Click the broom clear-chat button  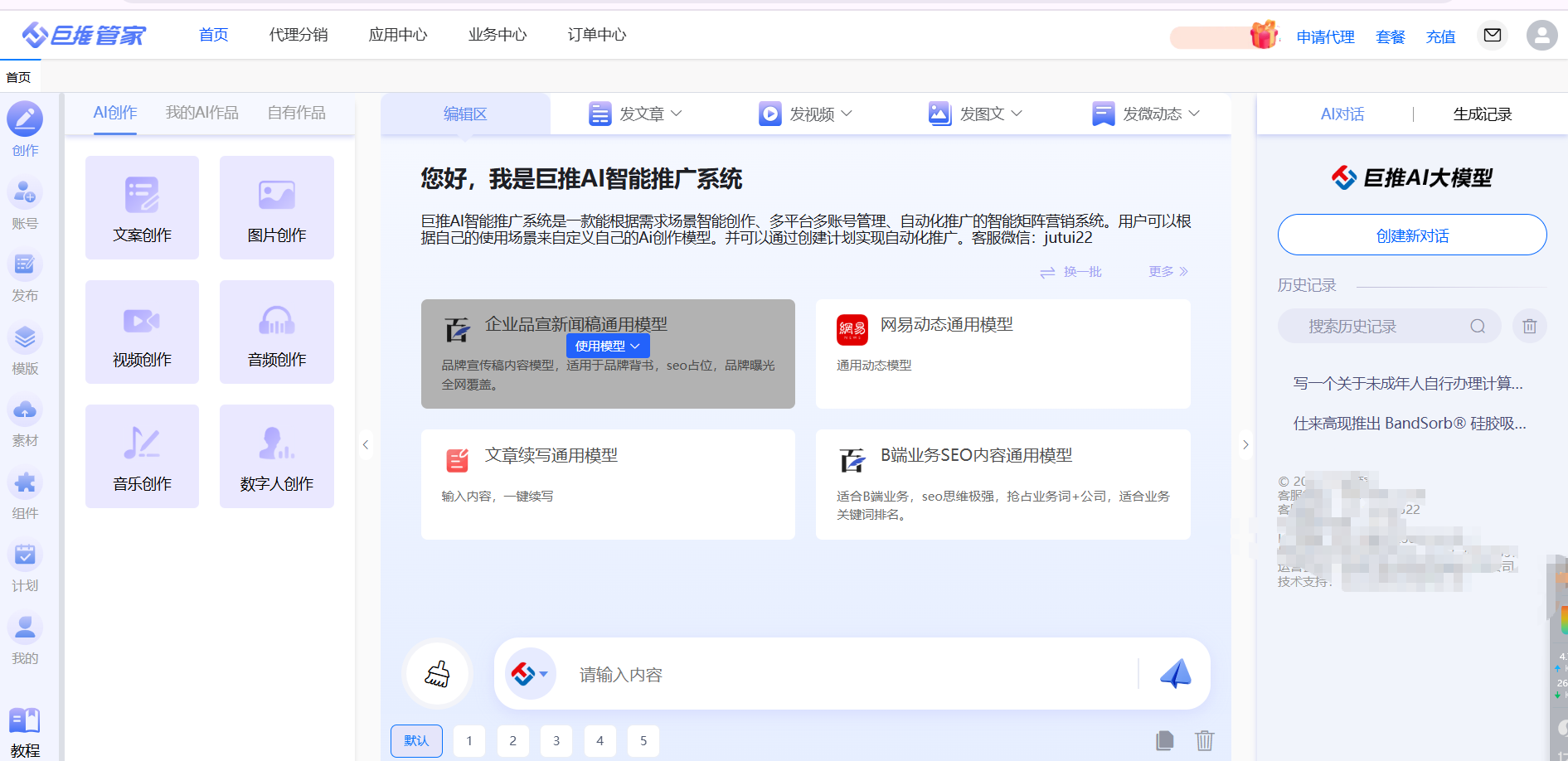(x=437, y=674)
